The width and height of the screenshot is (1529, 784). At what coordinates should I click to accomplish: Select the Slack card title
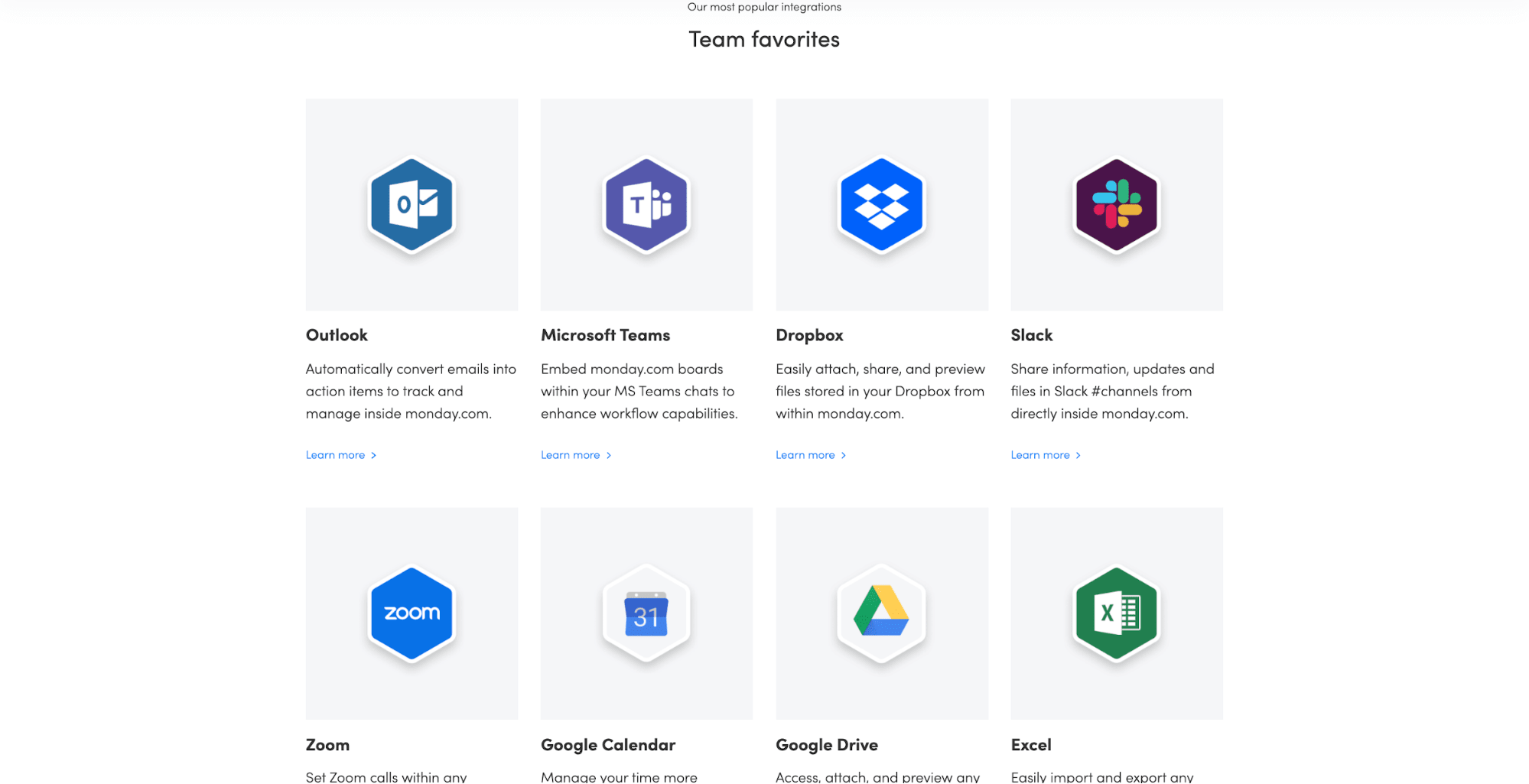point(1031,335)
